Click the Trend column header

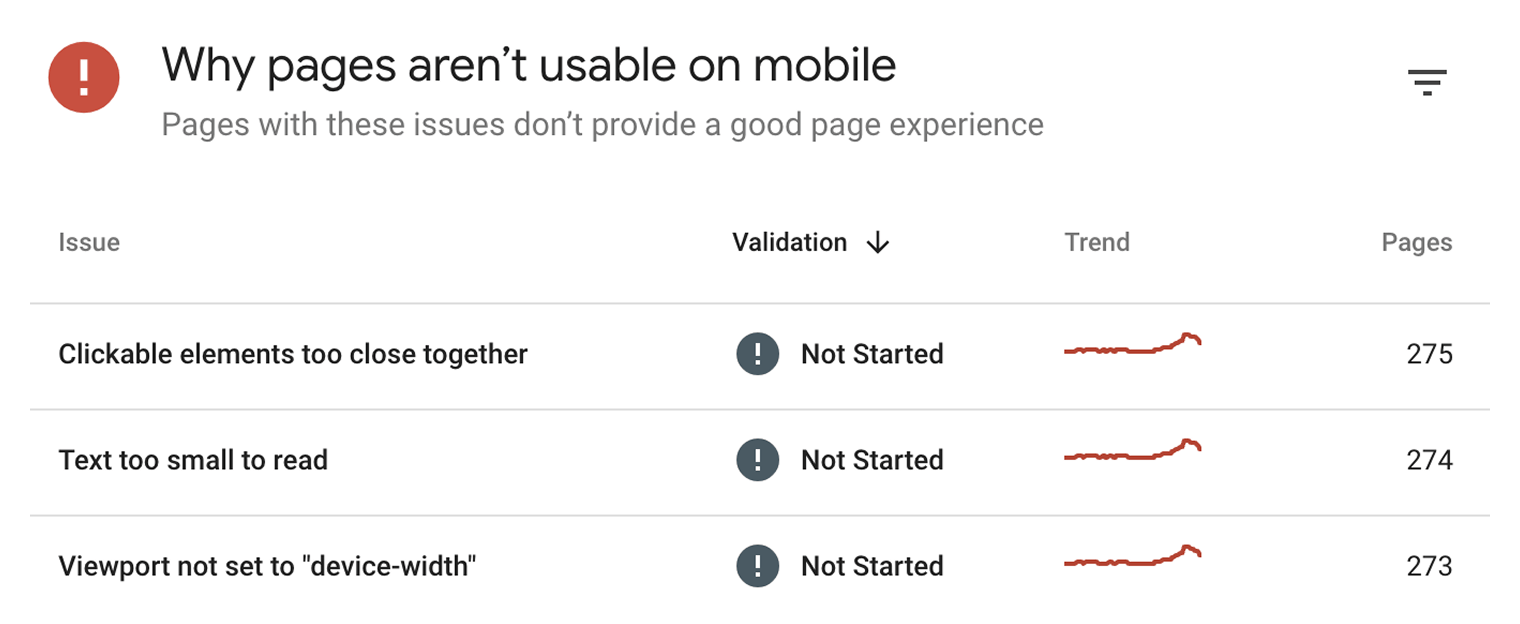coord(1097,242)
